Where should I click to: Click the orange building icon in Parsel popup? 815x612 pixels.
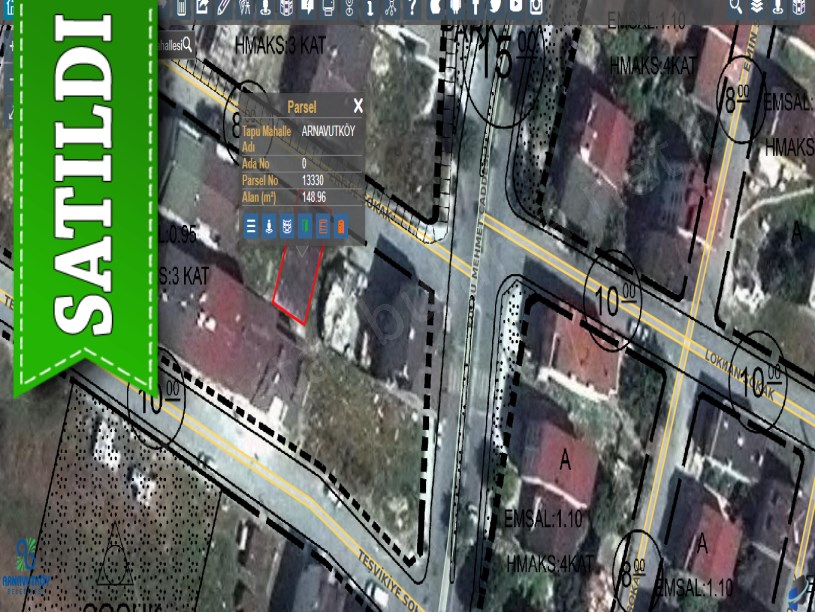point(341,226)
